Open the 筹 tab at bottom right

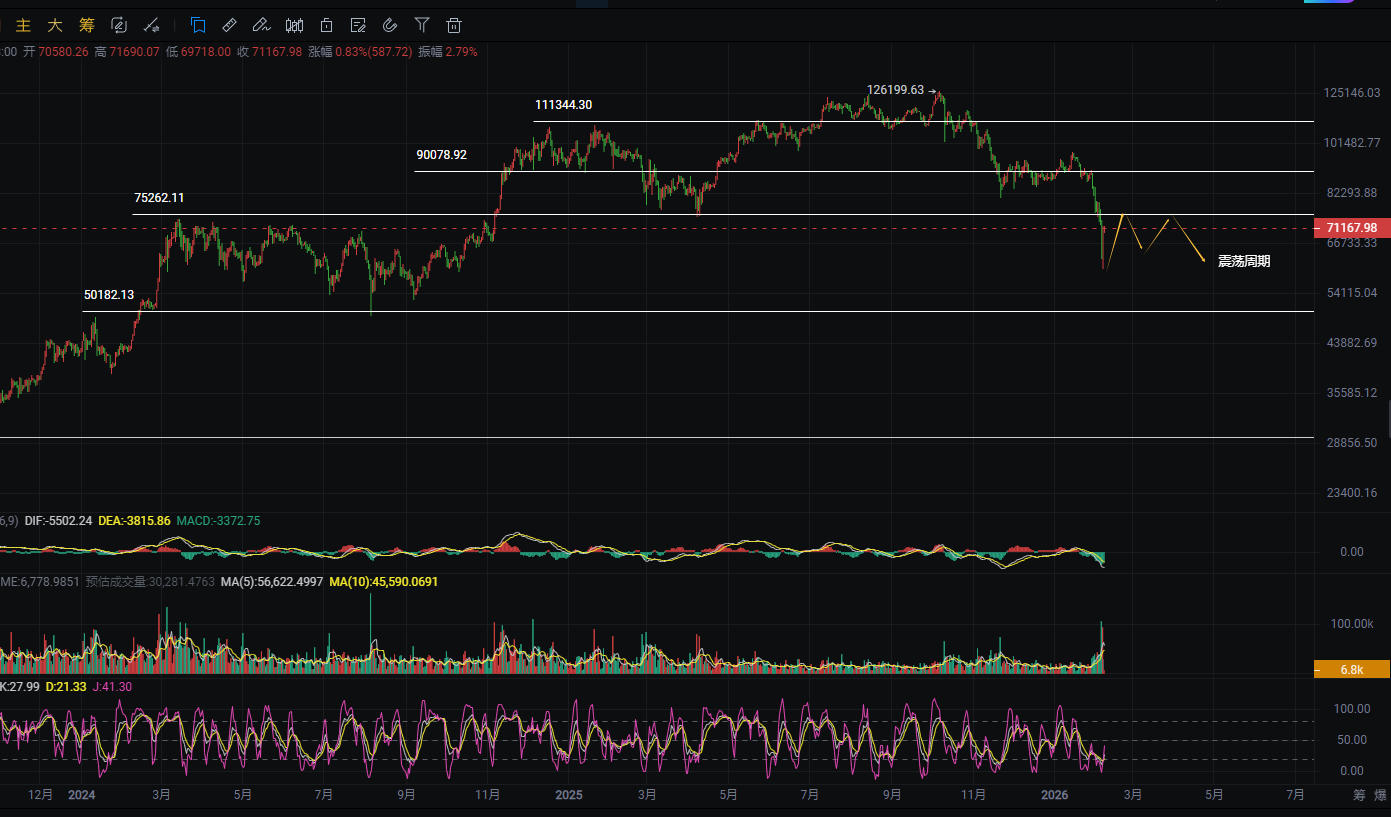pos(1359,796)
